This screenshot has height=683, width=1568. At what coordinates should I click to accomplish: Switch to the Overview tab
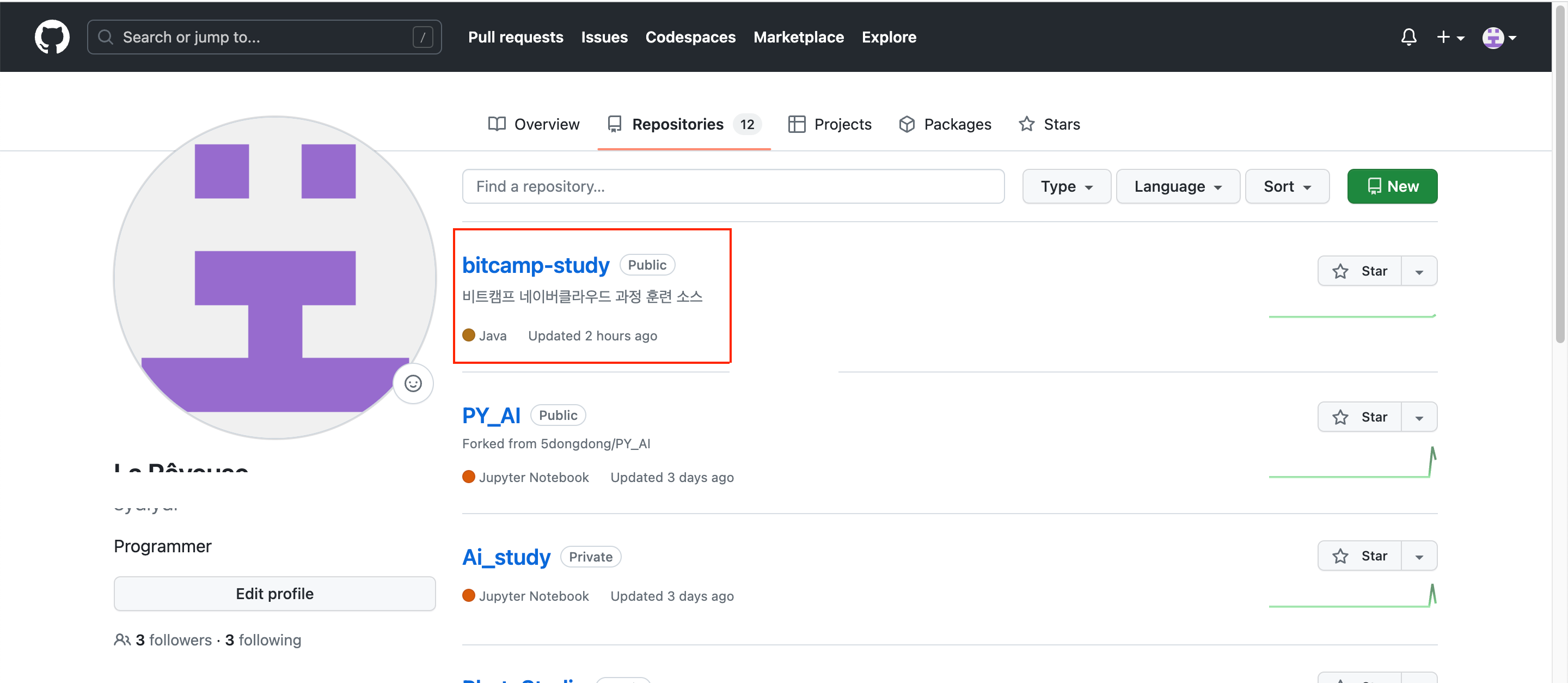[534, 124]
